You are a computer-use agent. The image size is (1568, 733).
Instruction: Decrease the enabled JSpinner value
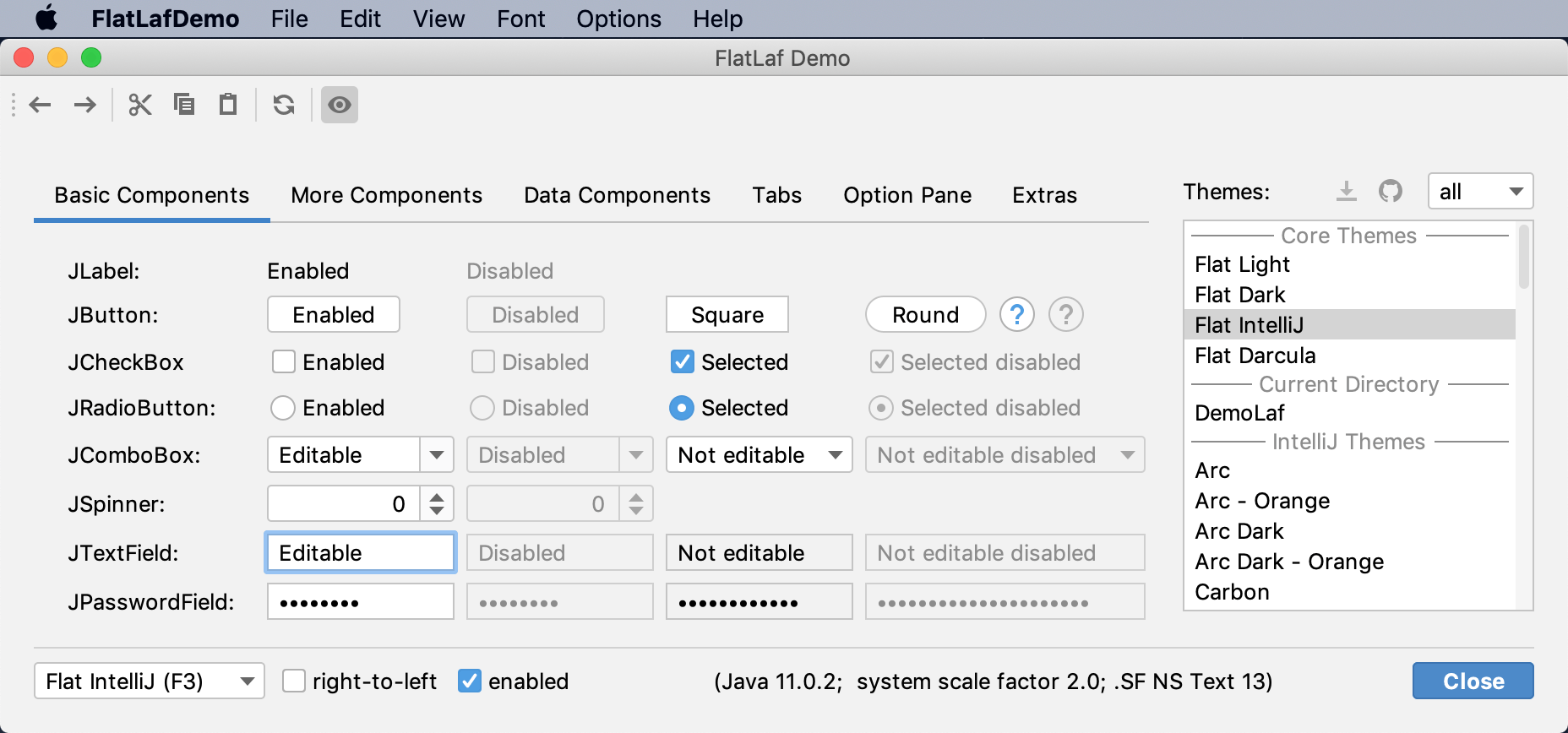[x=437, y=512]
